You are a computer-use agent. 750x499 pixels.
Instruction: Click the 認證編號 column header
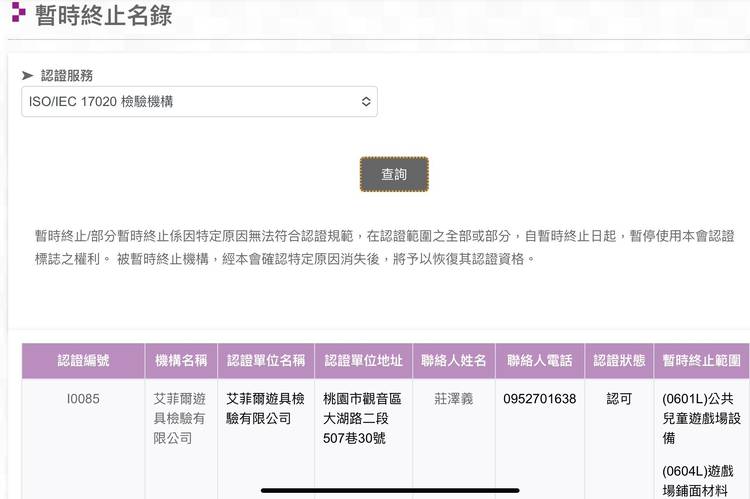84,361
